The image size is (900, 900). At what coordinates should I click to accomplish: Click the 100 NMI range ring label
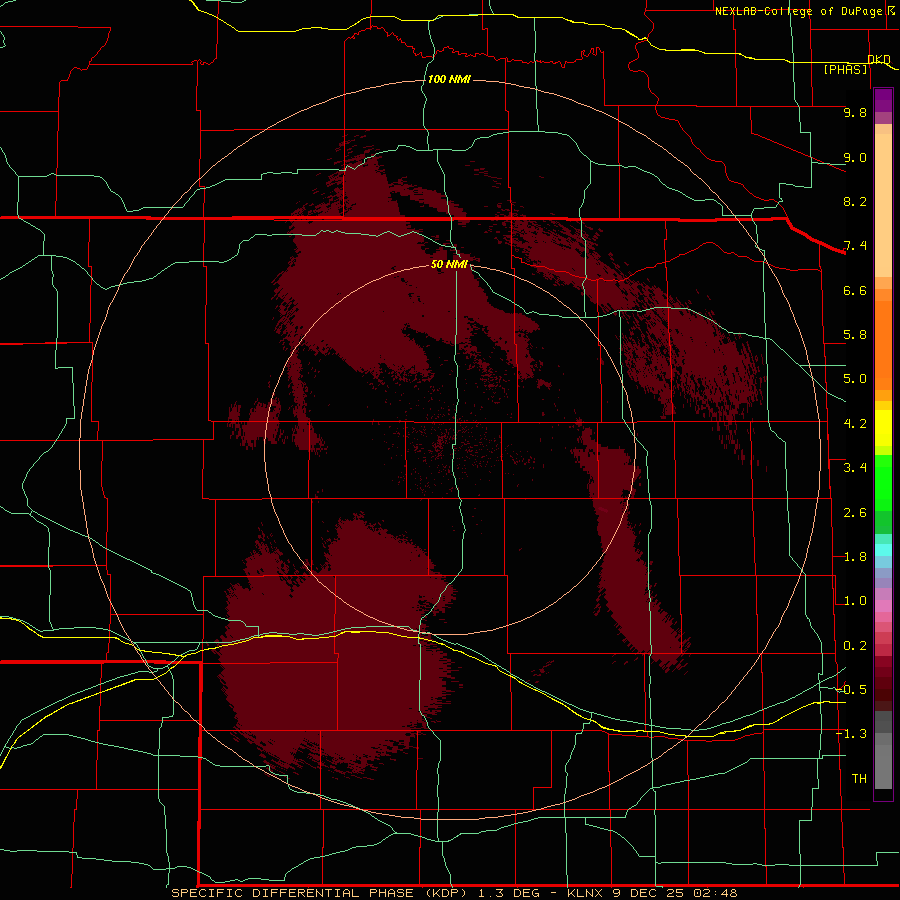tap(449, 79)
